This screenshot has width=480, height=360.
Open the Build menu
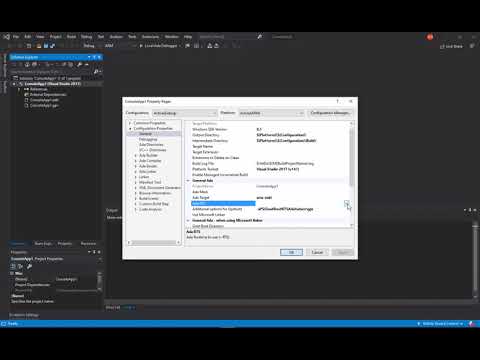coord(71,37)
